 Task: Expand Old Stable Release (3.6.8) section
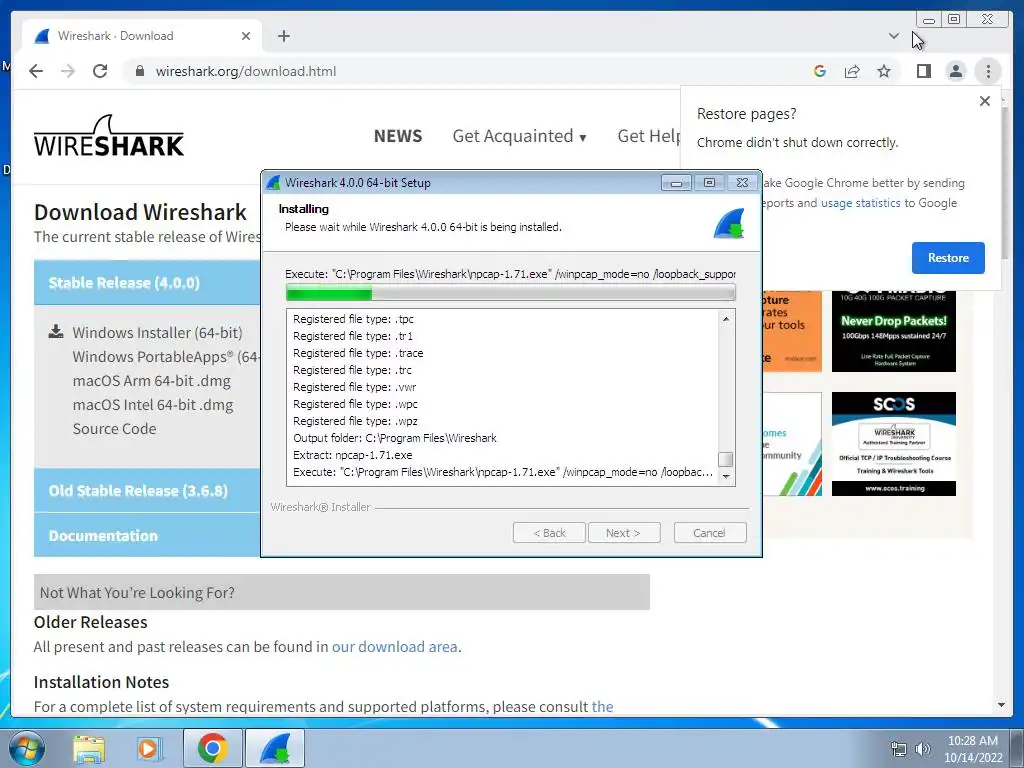point(148,490)
